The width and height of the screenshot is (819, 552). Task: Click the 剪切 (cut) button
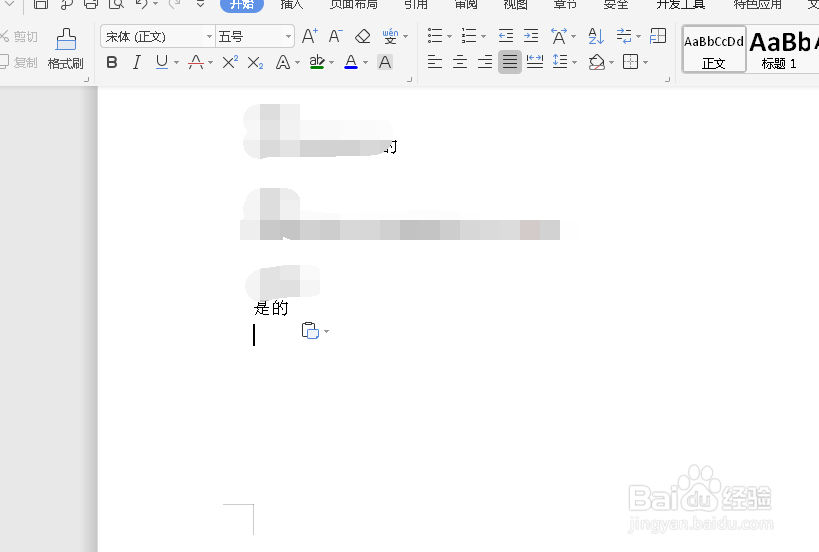pyautogui.click(x=19, y=37)
